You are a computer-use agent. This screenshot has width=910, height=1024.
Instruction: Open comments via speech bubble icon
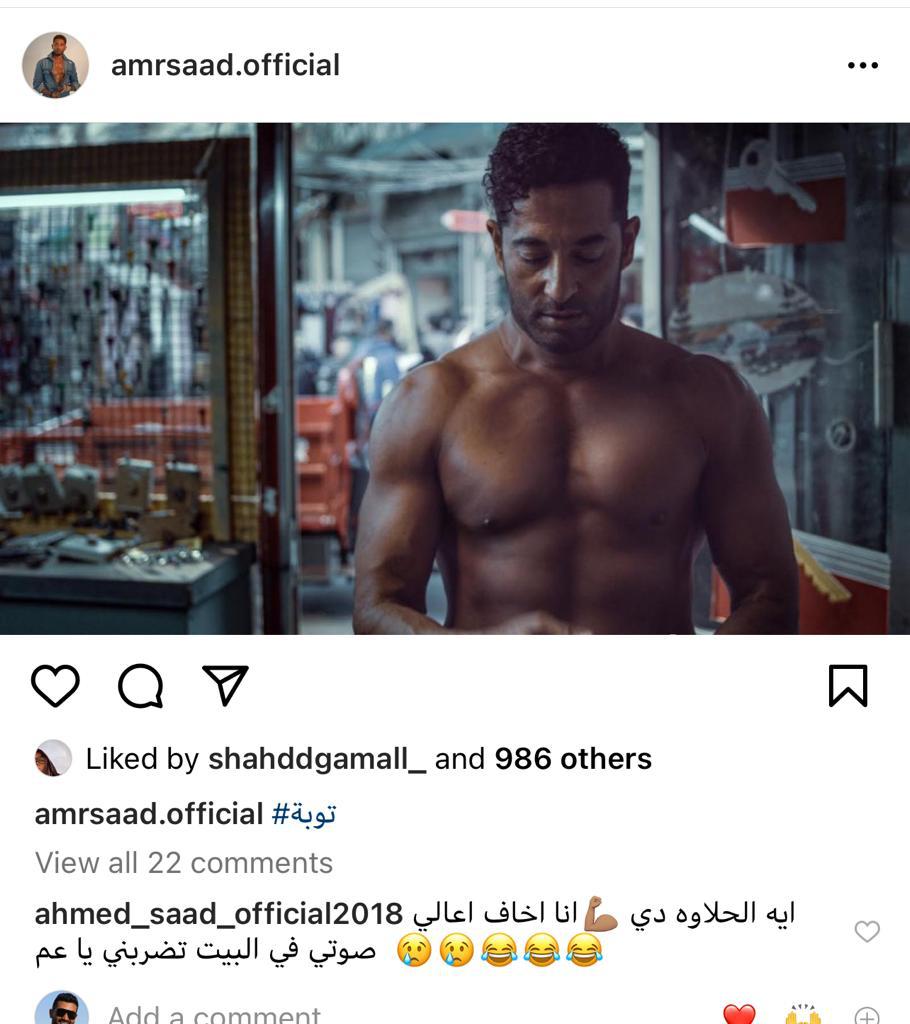[140, 686]
